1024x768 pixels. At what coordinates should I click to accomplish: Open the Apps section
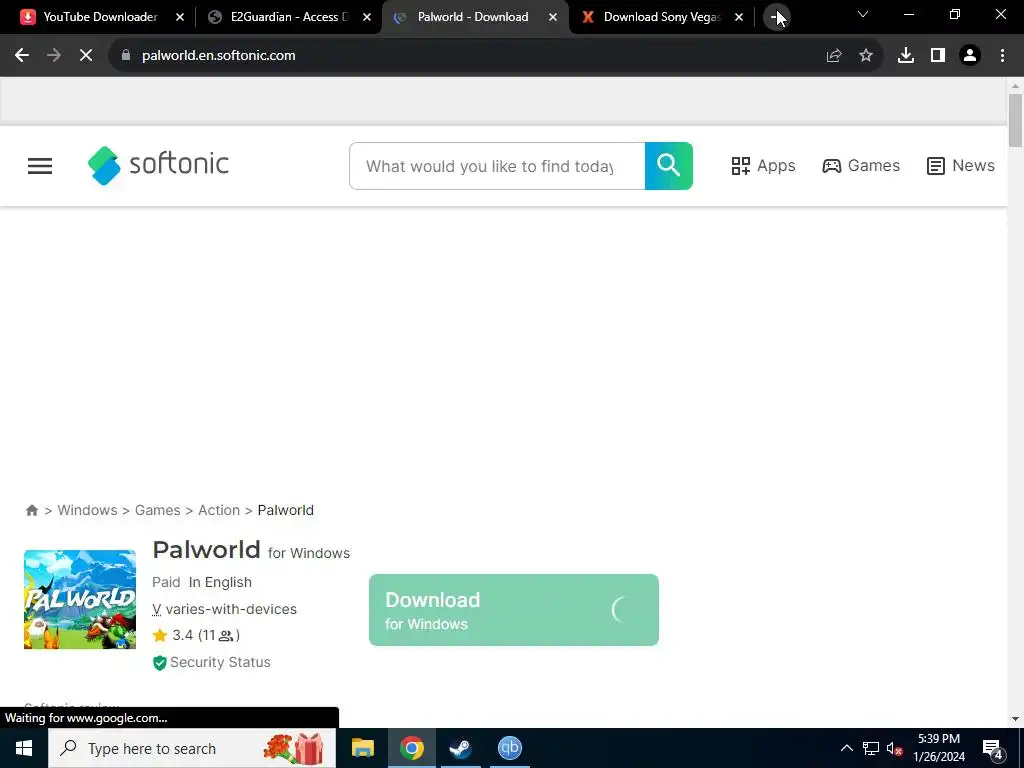point(763,166)
